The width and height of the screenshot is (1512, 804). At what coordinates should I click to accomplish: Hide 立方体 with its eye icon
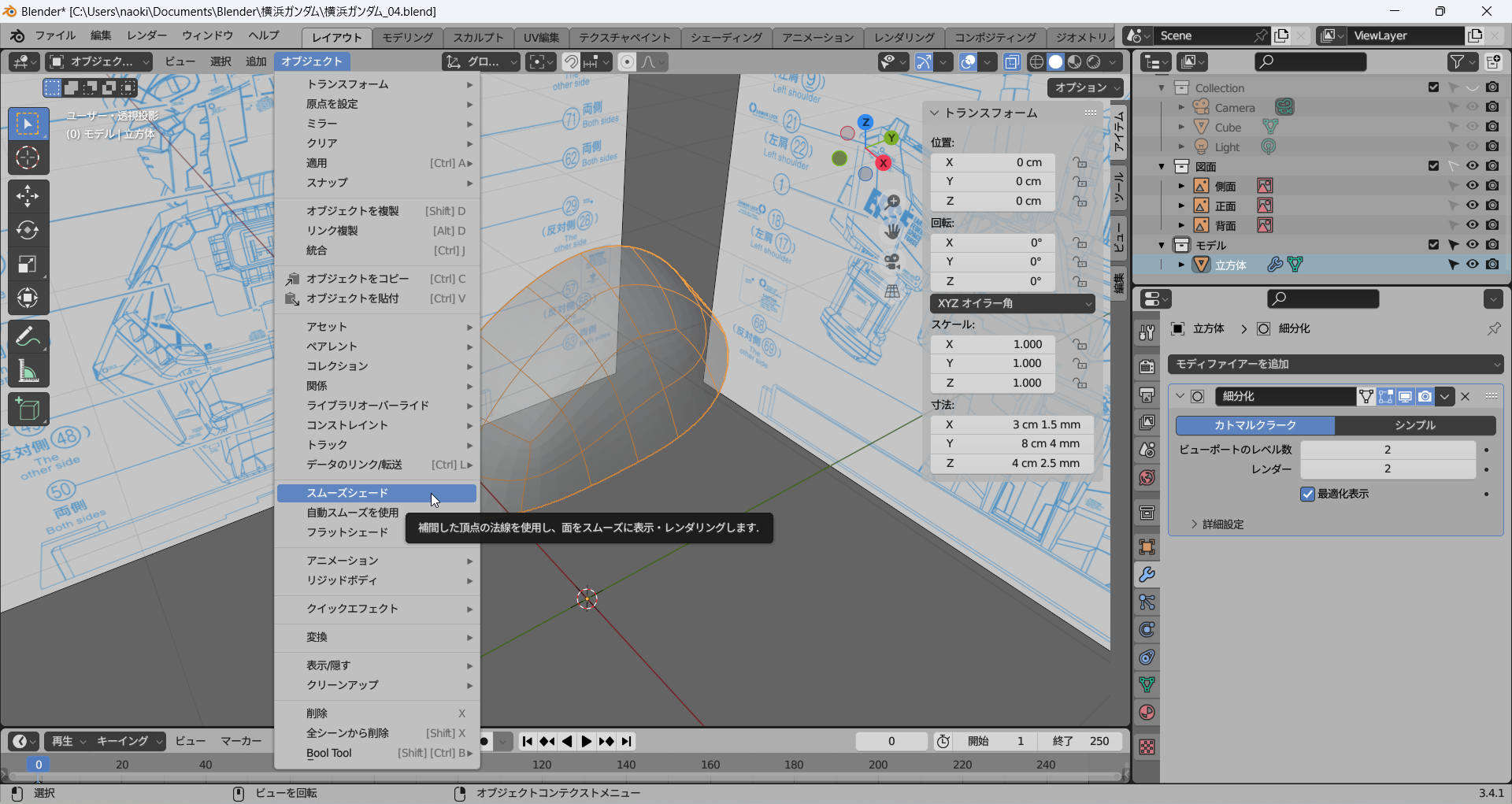pyautogui.click(x=1472, y=265)
